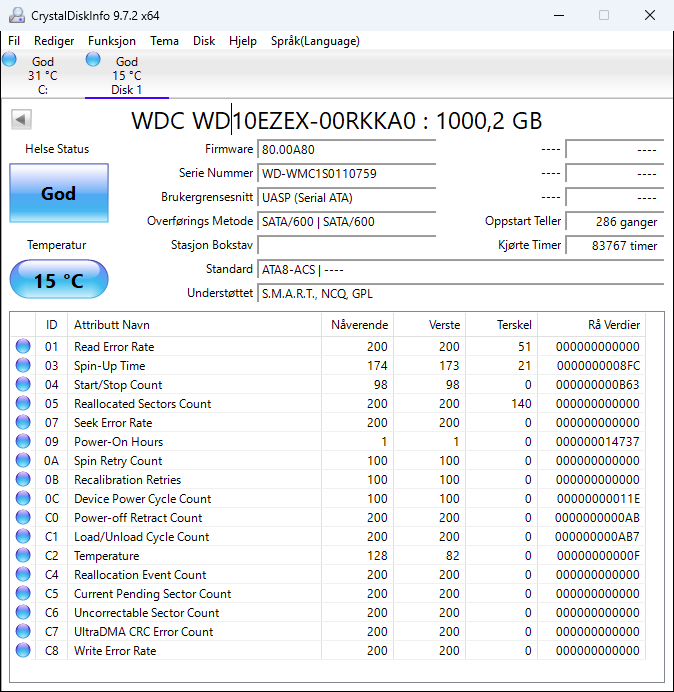Click the Firmware field 80.00A80
Screen dimensions: 674x692
[346, 150]
